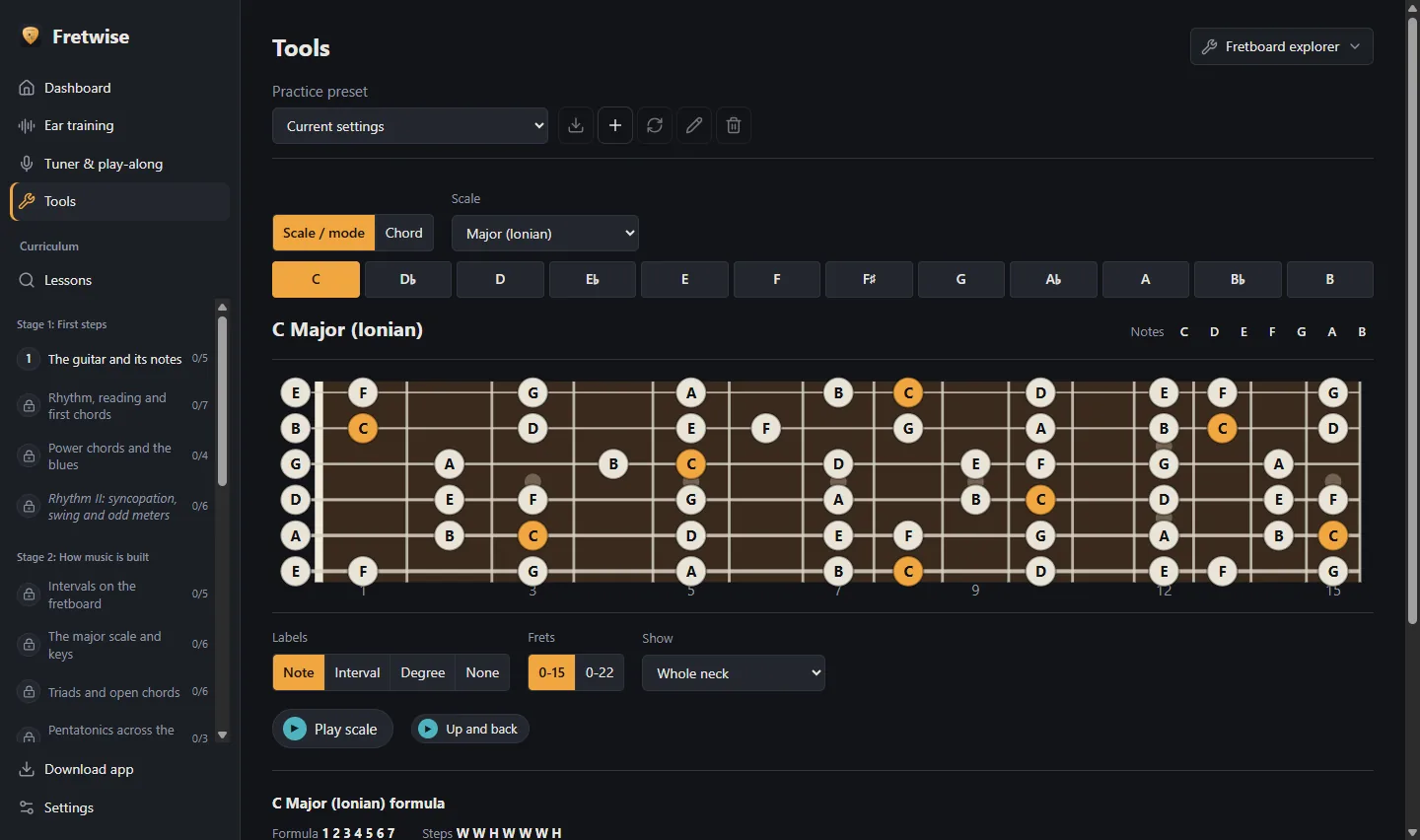Click locked Power chords and the blues lesson
Viewport: 1420px width, 840px height.
pos(112,455)
